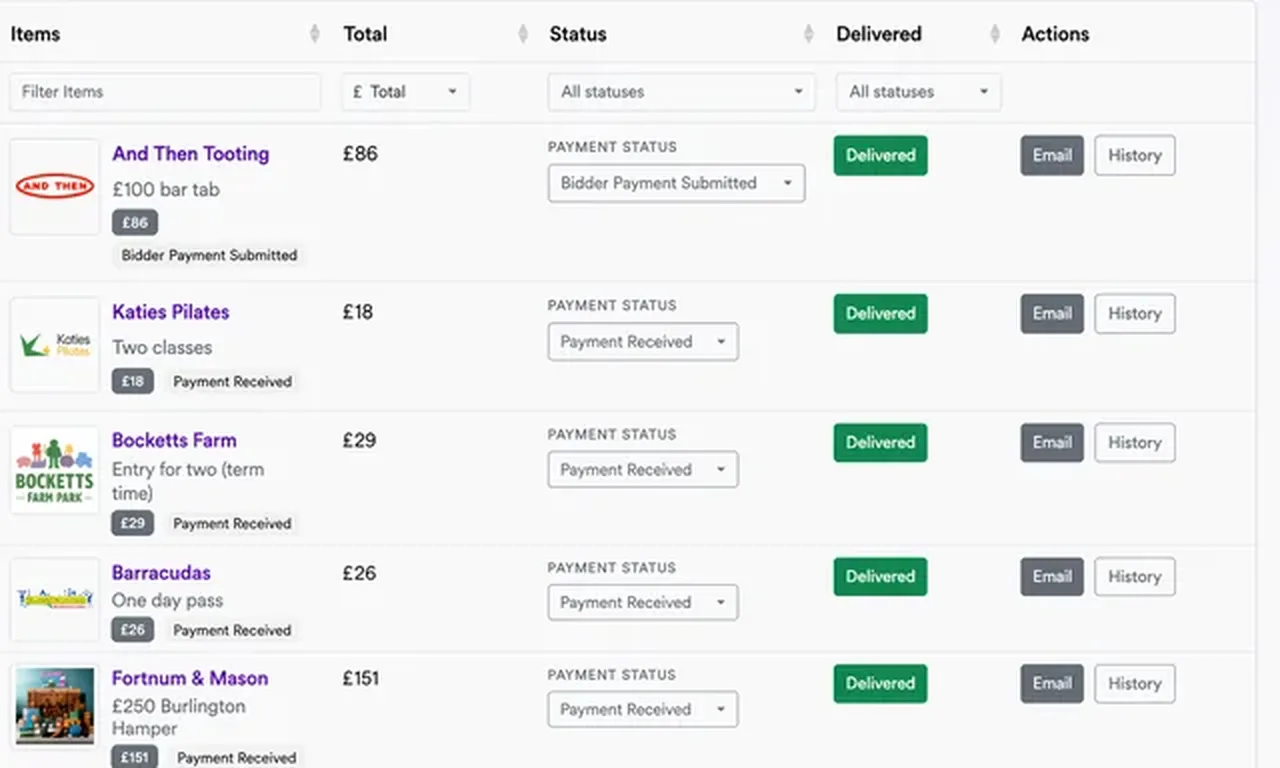Open payment status dropdown for And Then Tooting
The height and width of the screenshot is (768, 1280).
(676, 183)
